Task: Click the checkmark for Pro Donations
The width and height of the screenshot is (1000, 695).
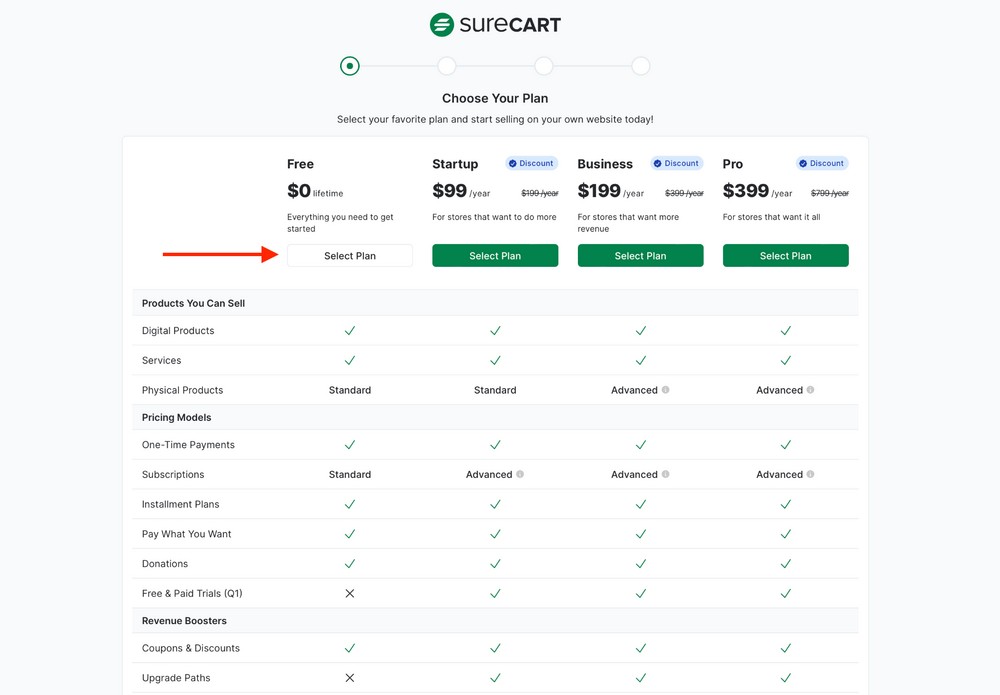Action: pos(786,563)
